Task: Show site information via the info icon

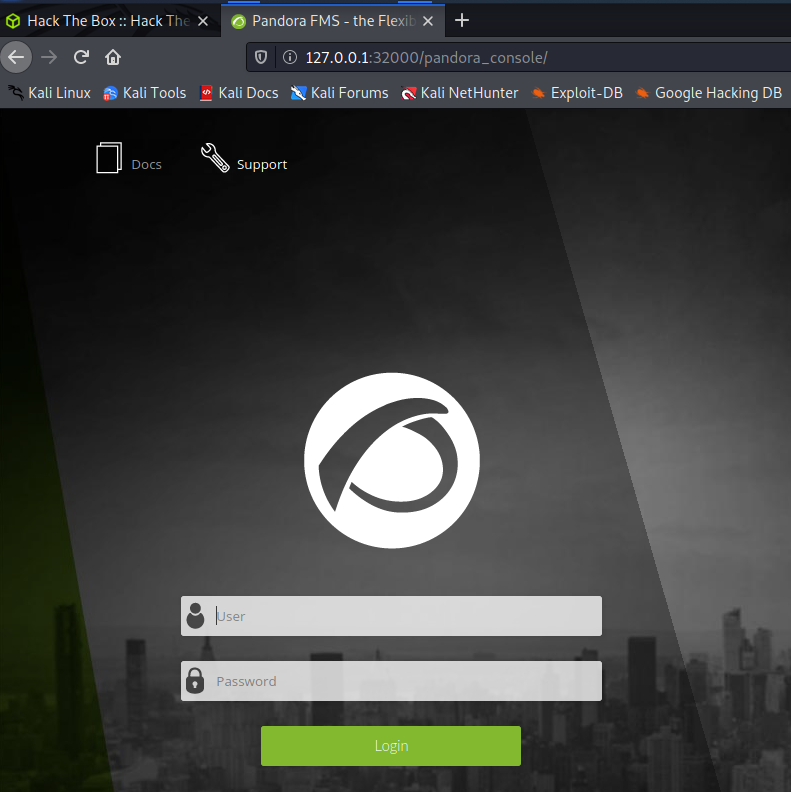Action: (290, 57)
